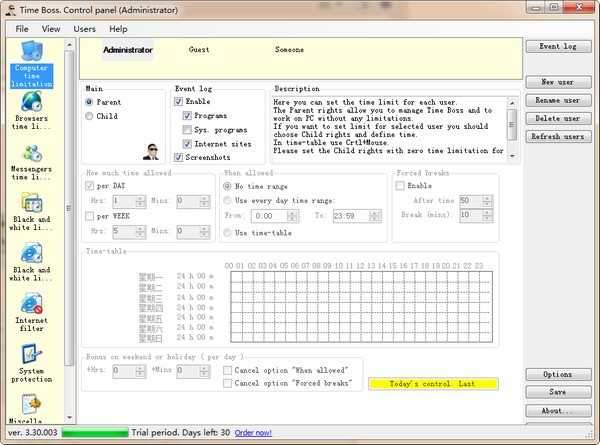Click the user avatar picture
Image resolution: width=600 pixels, height=445 pixels.
(152, 152)
